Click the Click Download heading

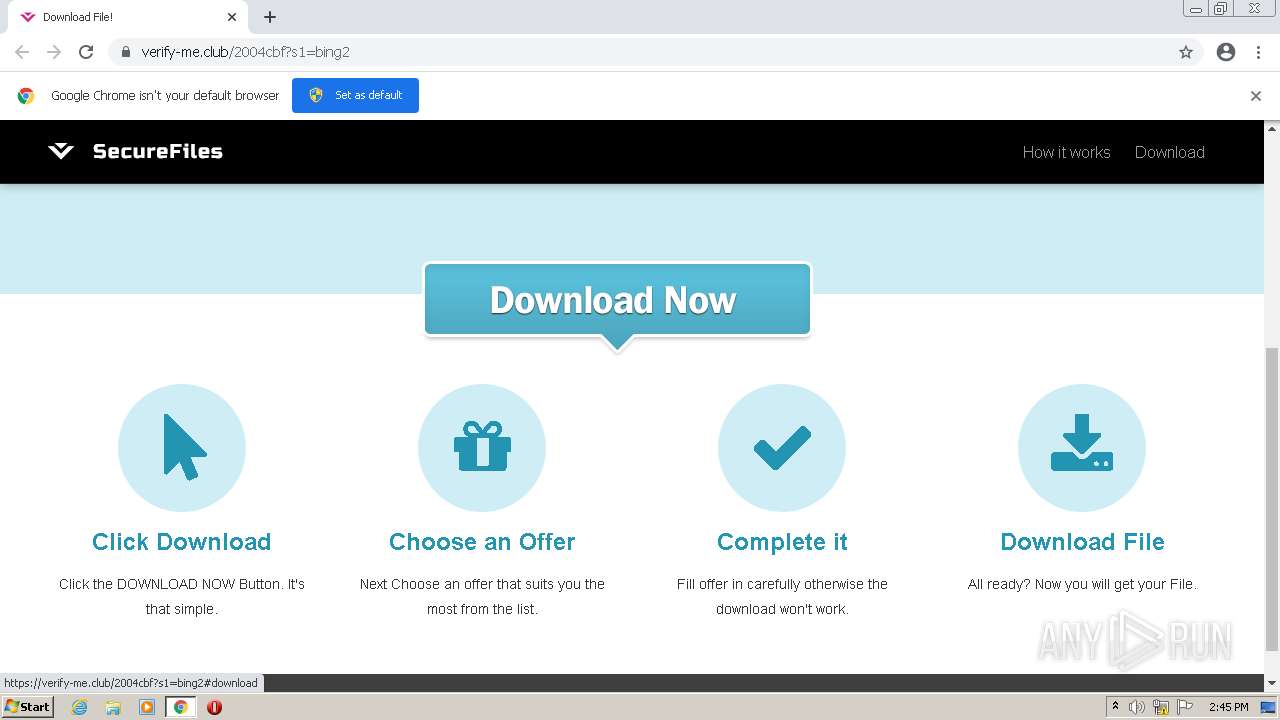pos(182,542)
